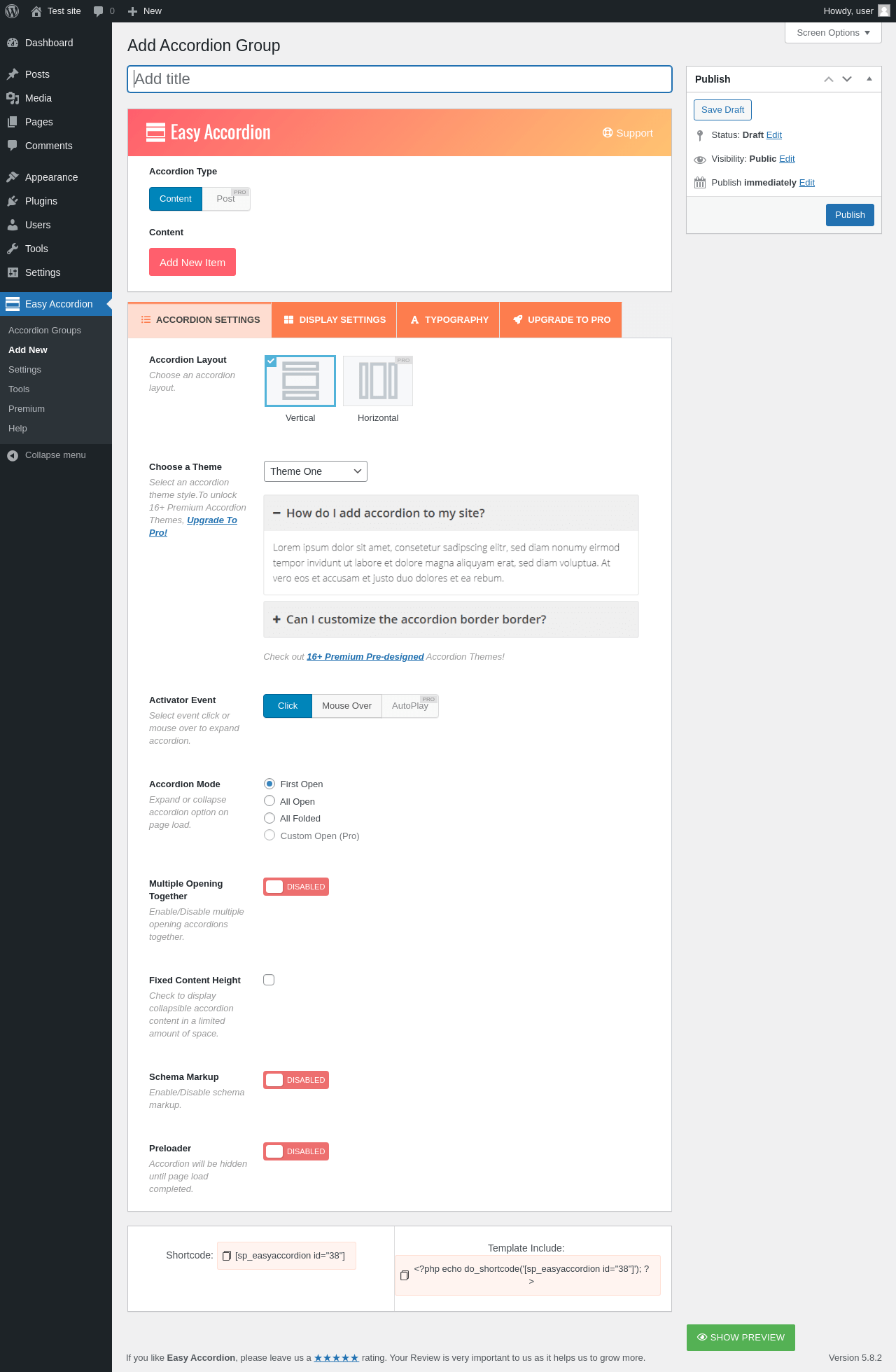This screenshot has height=1372, width=896.
Task: Open the 16+ Premium Pre-designed link
Action: point(365,657)
